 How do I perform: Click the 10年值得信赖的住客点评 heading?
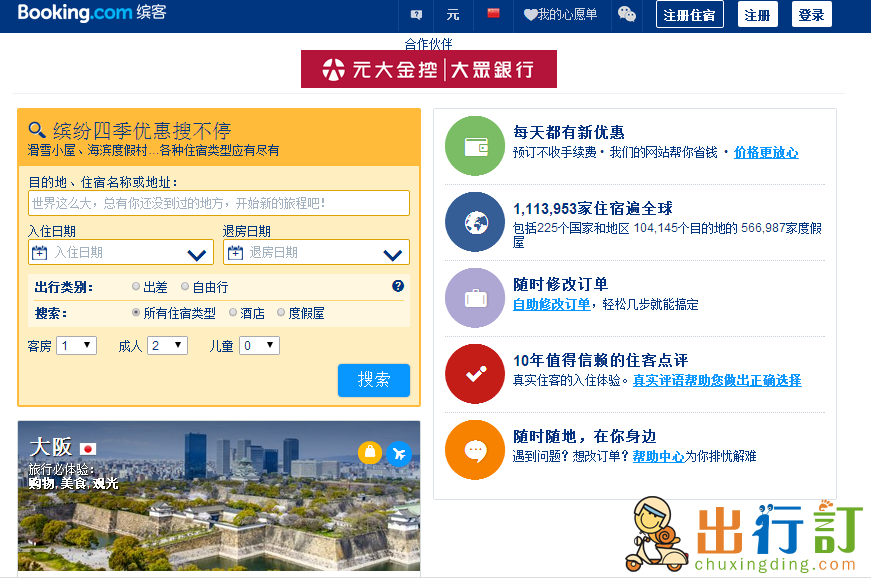pyautogui.click(x=600, y=360)
